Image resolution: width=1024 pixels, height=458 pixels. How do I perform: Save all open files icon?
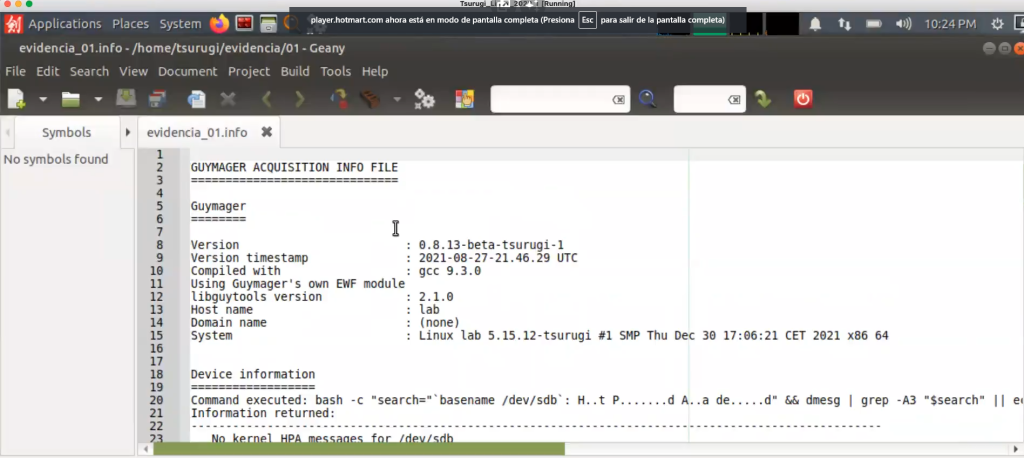pos(157,99)
